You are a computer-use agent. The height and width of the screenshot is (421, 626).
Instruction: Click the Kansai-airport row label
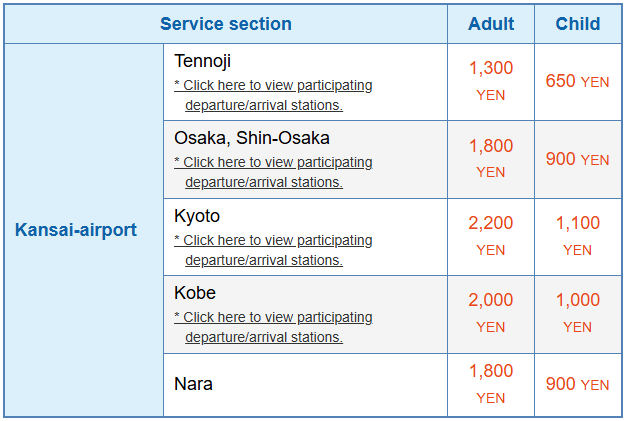[76, 230]
